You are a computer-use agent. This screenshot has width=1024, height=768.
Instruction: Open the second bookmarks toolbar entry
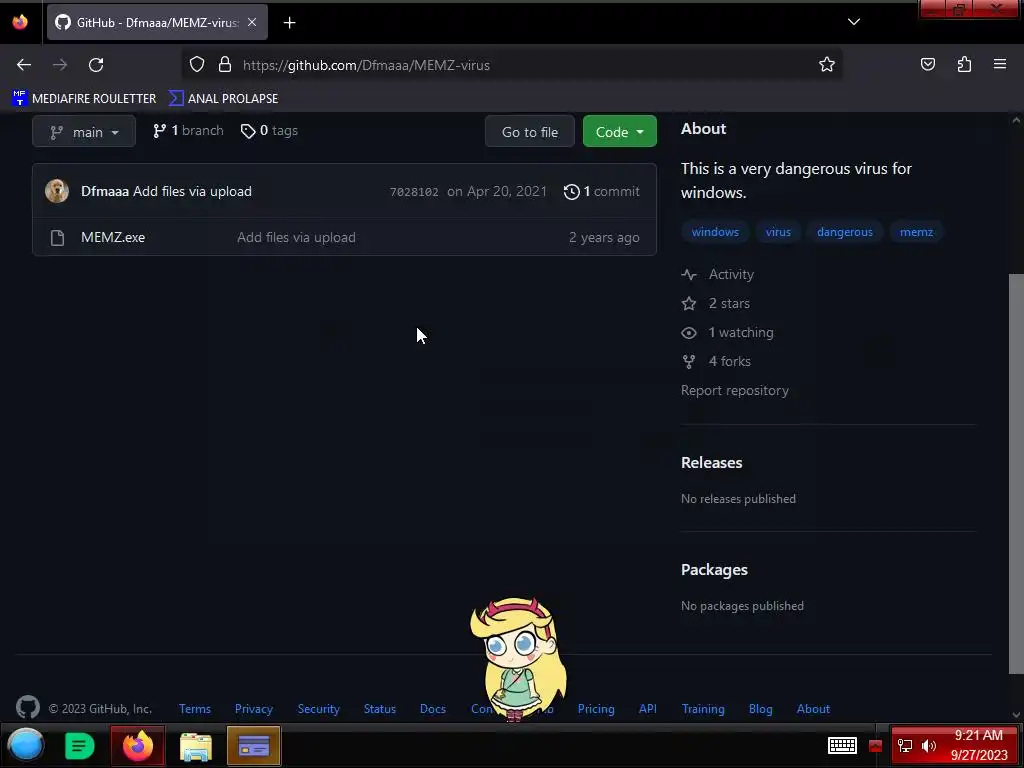tap(223, 99)
